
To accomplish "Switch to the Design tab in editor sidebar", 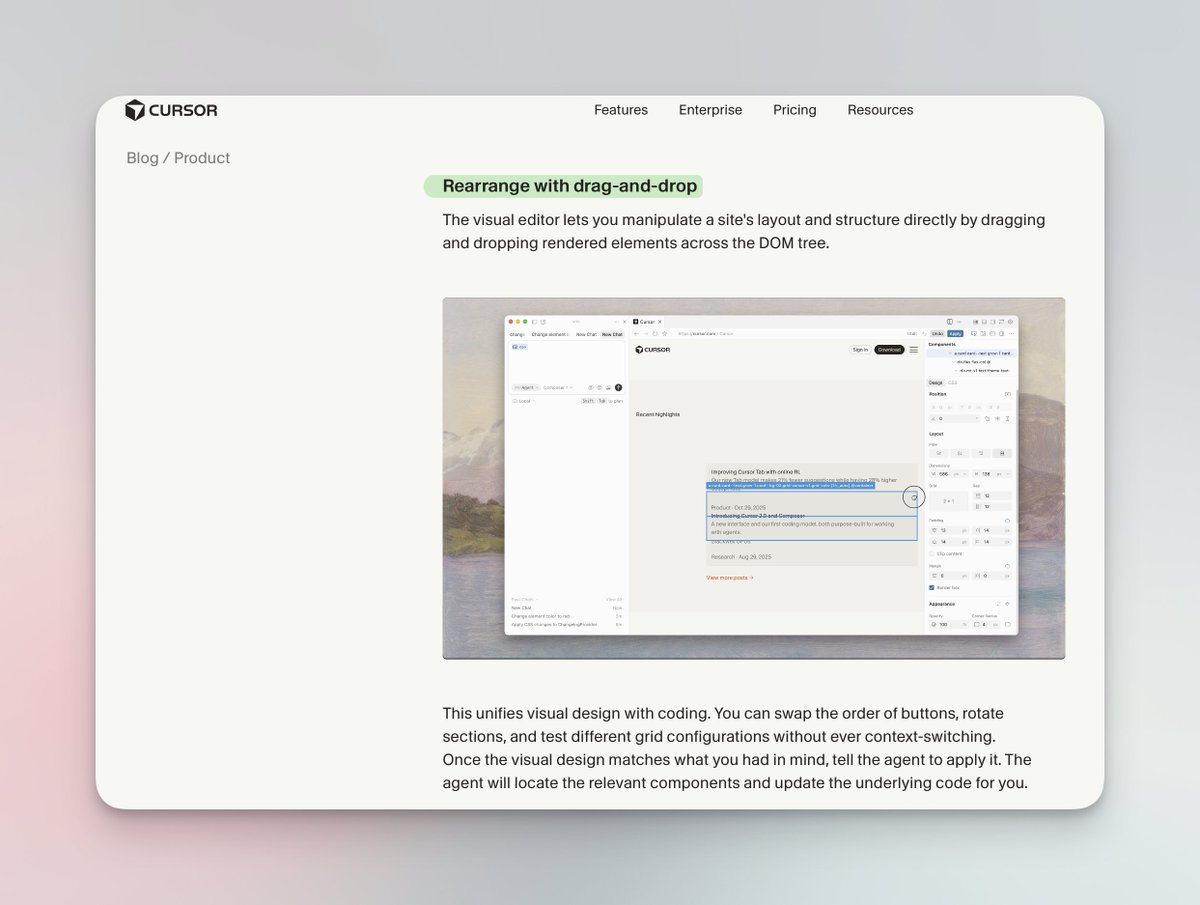I will tap(935, 383).
